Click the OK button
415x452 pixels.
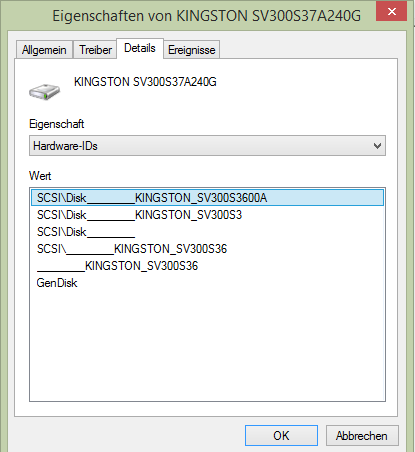coord(281,435)
